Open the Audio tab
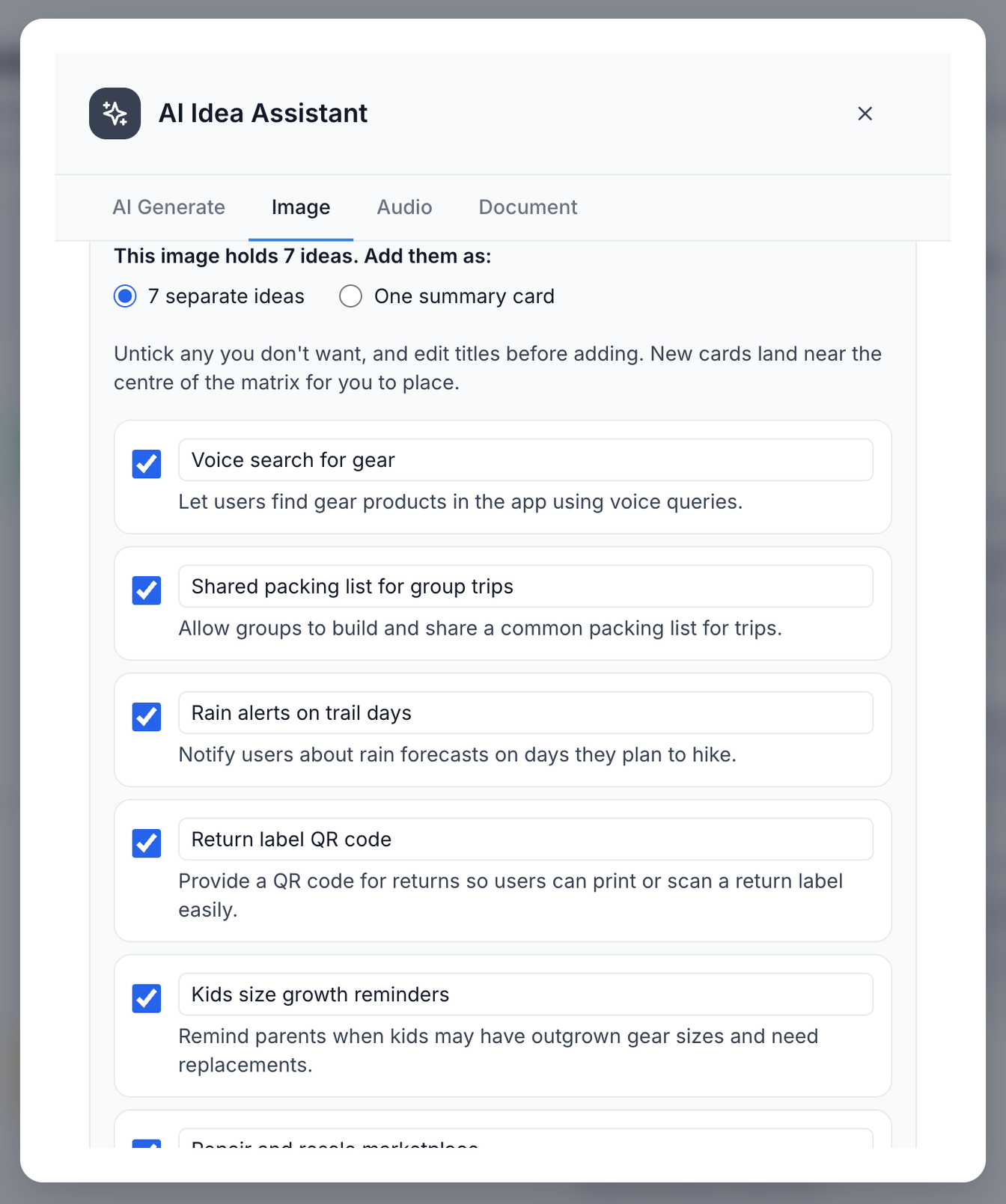This screenshot has height=1204, width=1006. (x=404, y=207)
